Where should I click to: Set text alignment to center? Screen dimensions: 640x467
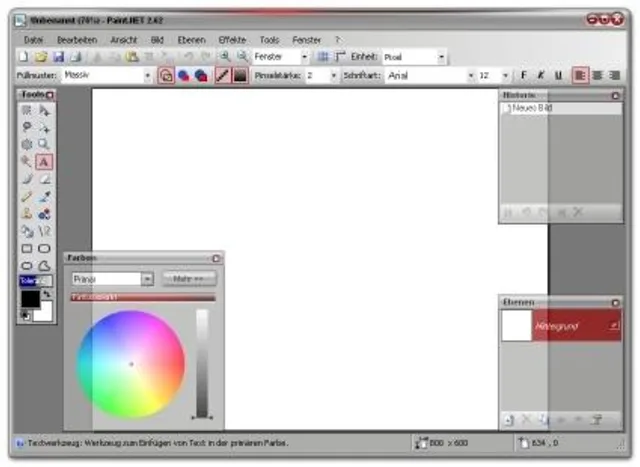(x=598, y=75)
